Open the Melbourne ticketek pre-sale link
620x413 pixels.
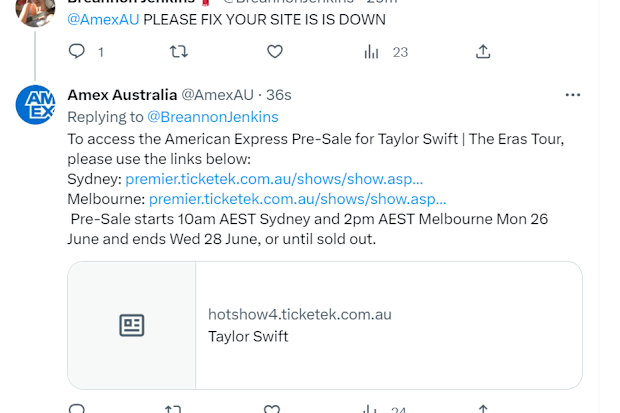coord(297,199)
